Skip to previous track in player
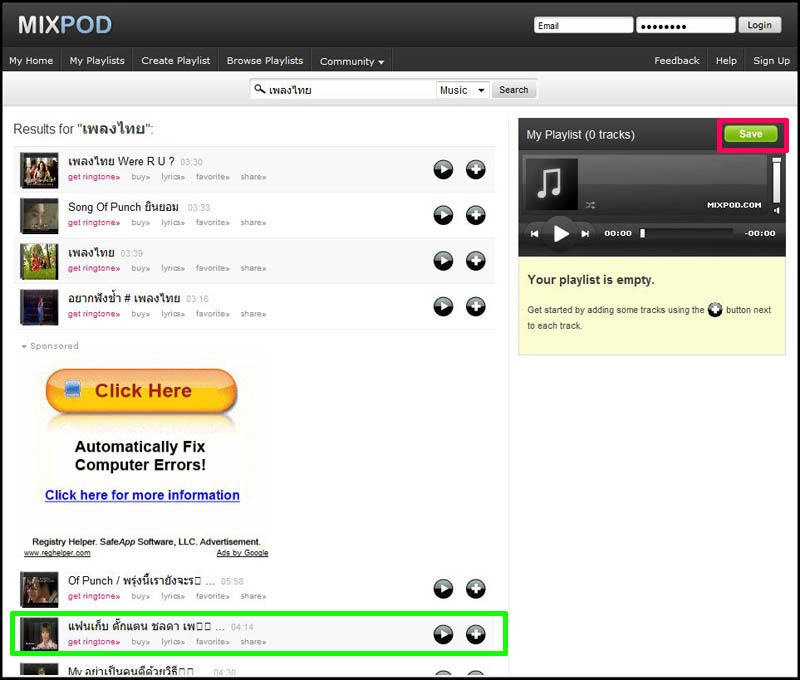 (534, 234)
